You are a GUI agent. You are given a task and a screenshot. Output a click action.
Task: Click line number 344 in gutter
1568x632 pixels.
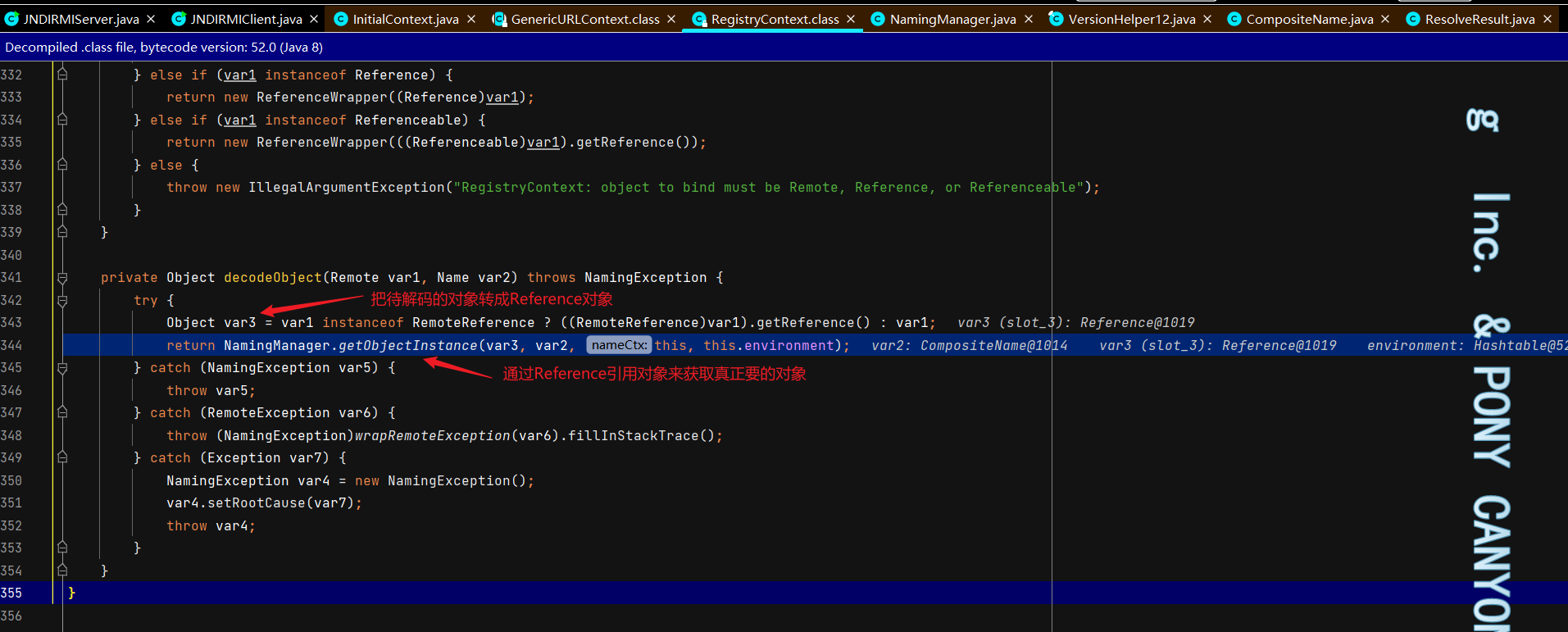click(11, 345)
